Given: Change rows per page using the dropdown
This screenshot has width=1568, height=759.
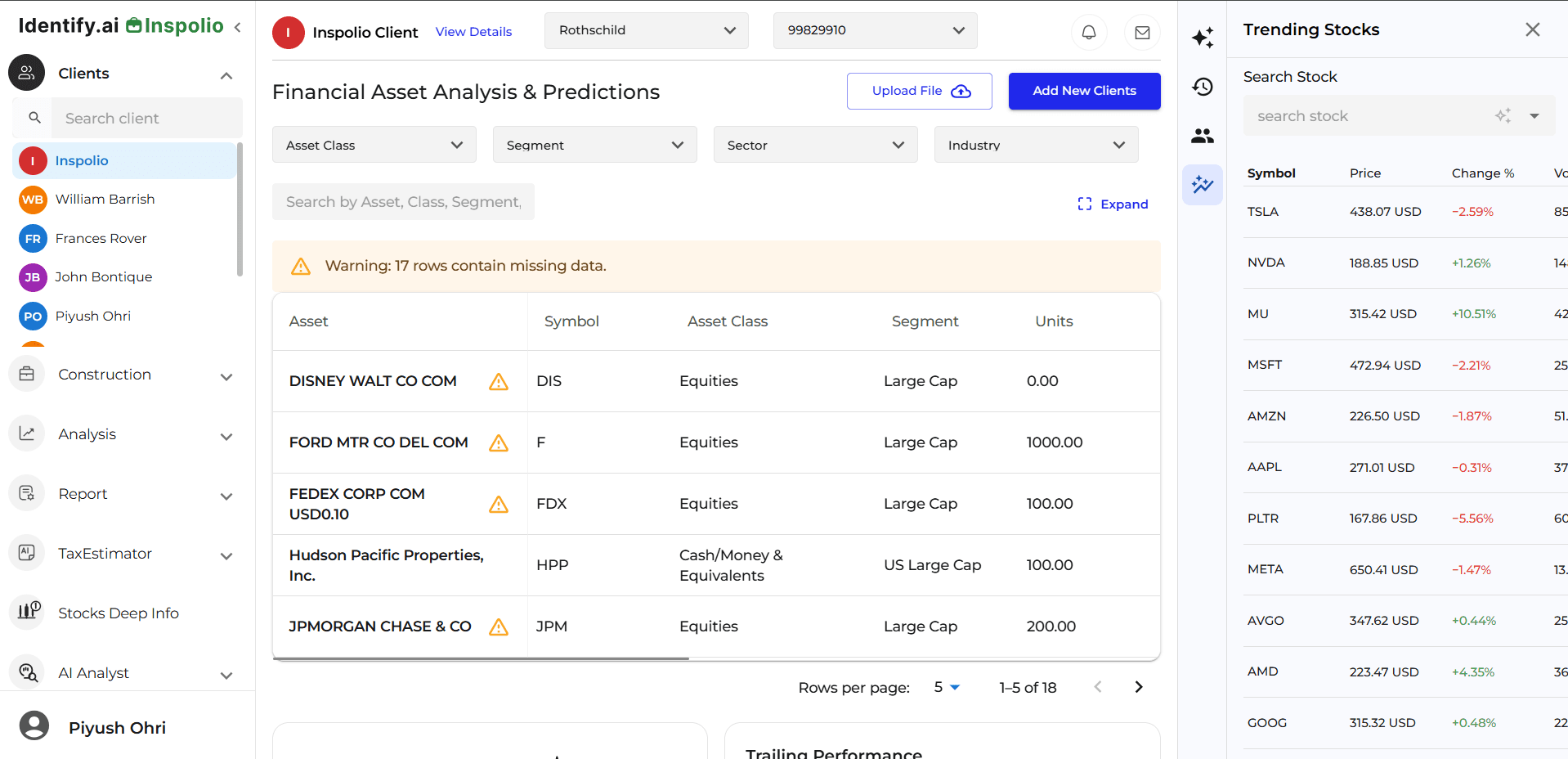Looking at the screenshot, I should 945,687.
